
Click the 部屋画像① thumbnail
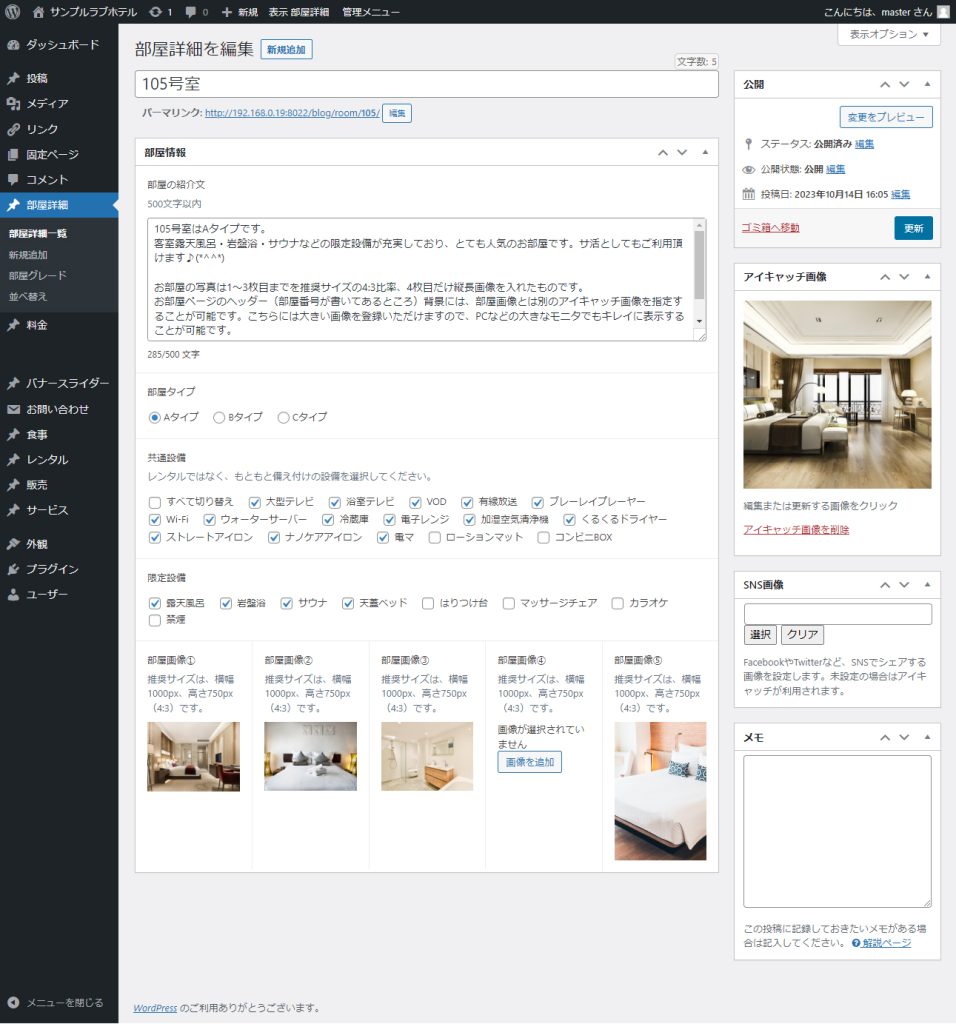193,756
